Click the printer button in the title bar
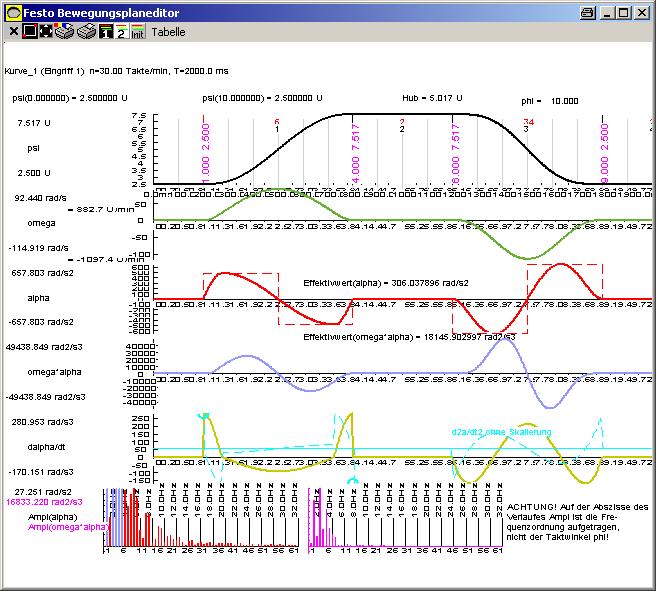 tap(588, 13)
